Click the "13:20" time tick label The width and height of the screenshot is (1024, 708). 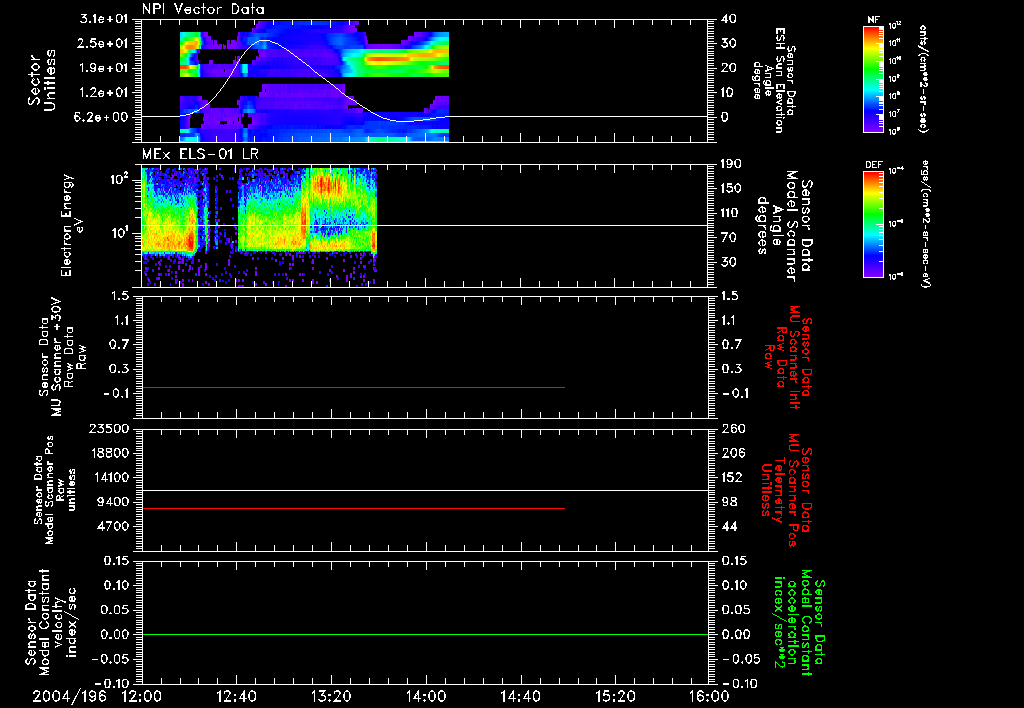(x=331, y=697)
